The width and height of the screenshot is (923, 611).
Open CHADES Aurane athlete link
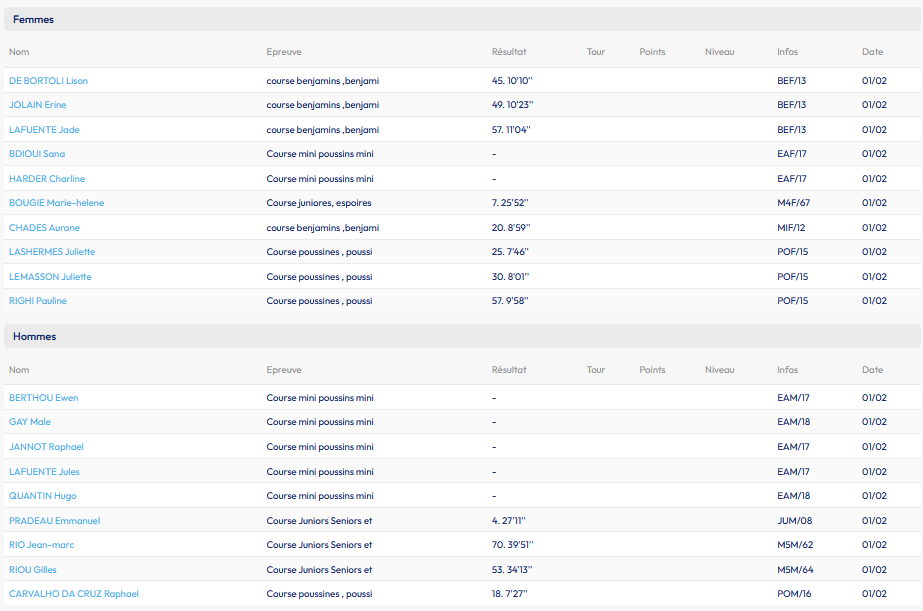(x=44, y=228)
